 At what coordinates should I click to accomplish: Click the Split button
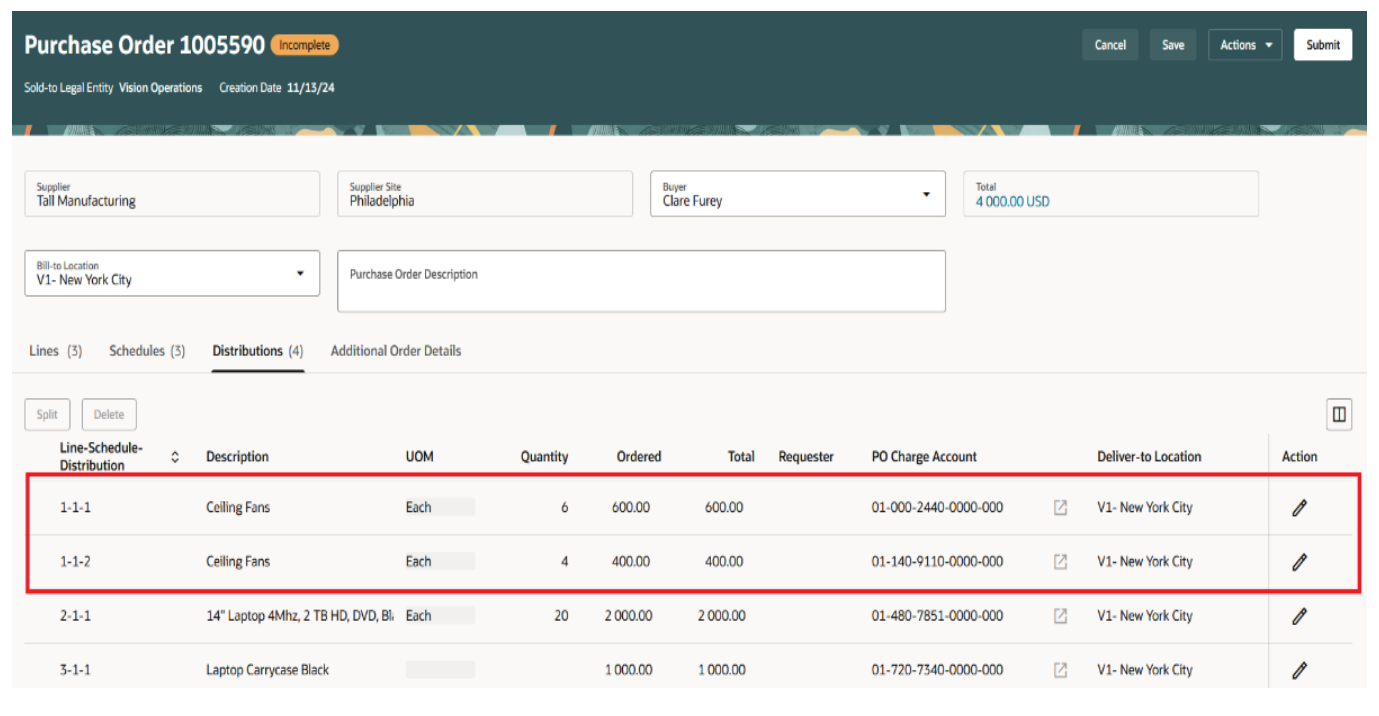click(x=46, y=414)
